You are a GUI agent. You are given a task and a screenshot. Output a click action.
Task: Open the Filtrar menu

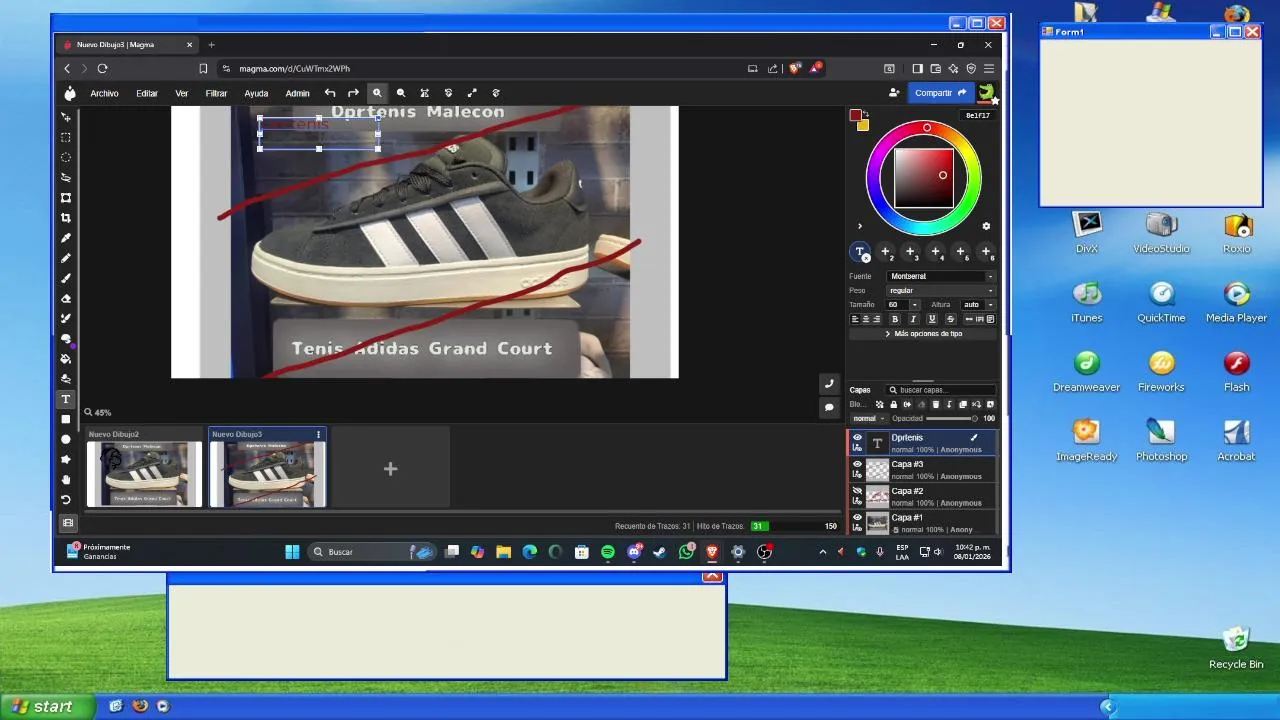216,93
